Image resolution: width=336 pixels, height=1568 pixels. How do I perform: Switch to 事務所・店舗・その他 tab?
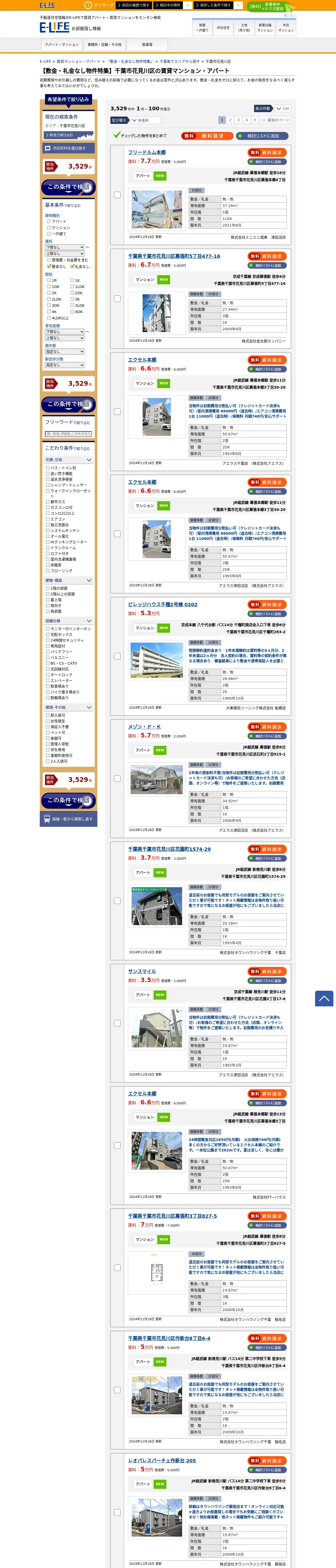tap(104, 44)
